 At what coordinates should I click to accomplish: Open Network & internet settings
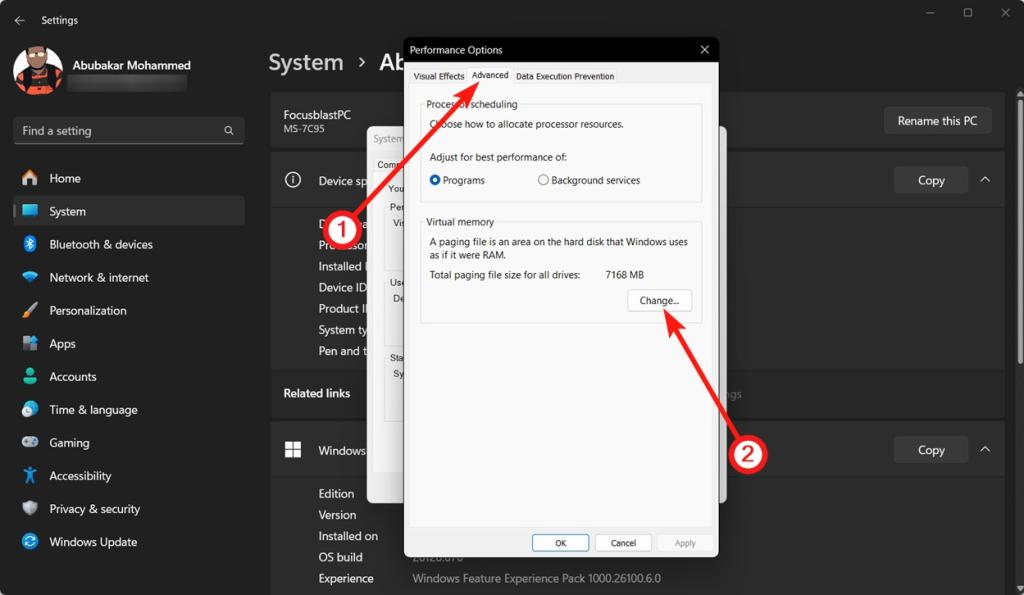click(x=100, y=277)
